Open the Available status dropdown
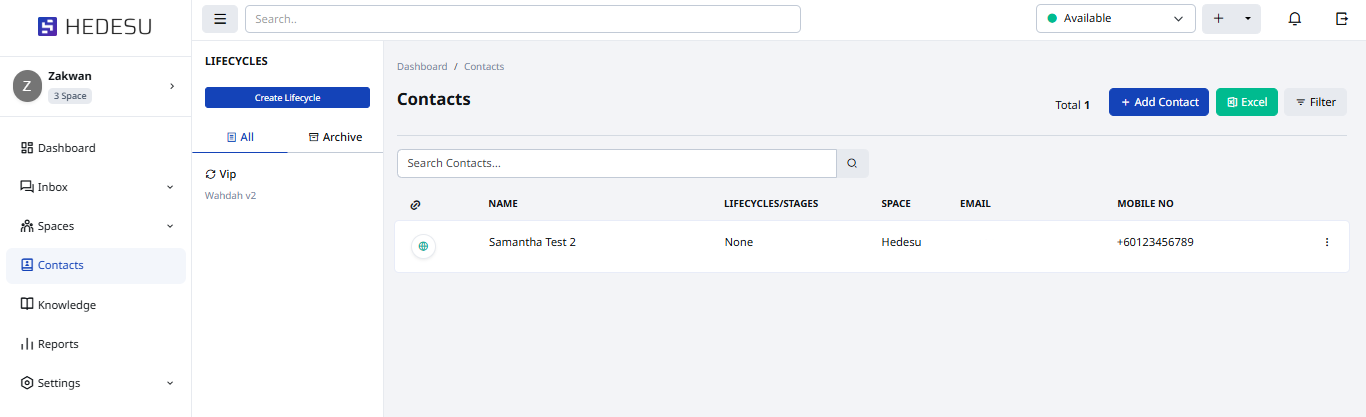 click(x=1115, y=19)
